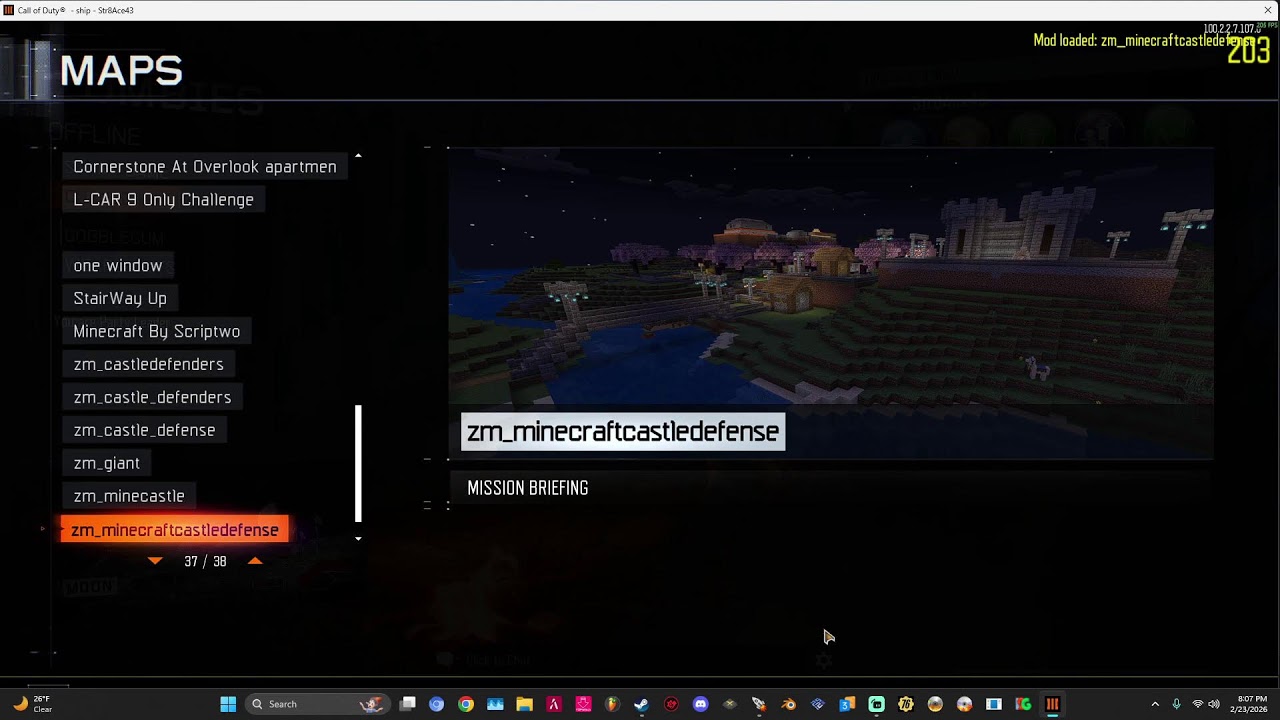
Task: Open Discord from the taskbar
Action: (700, 704)
